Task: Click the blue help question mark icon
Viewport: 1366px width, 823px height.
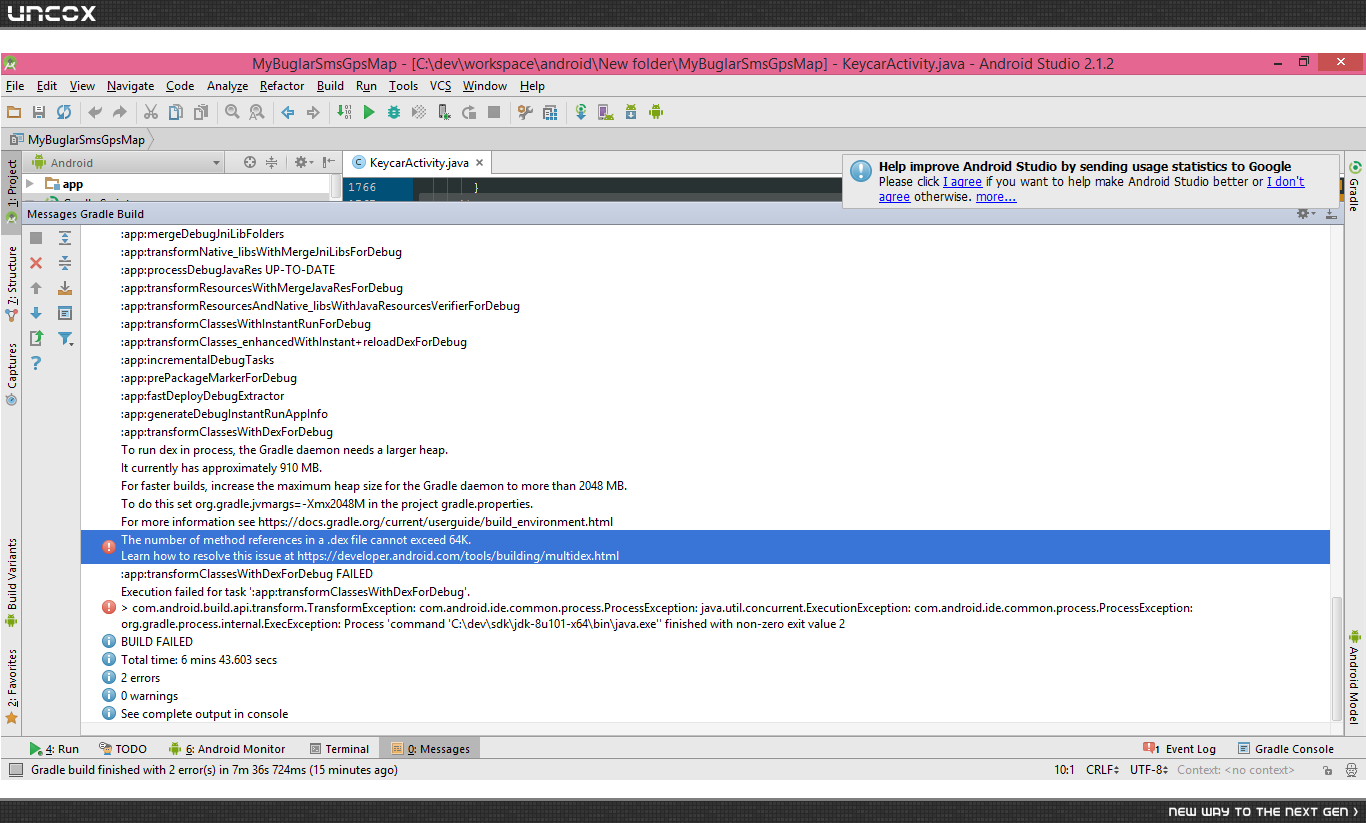Action: coord(36,363)
